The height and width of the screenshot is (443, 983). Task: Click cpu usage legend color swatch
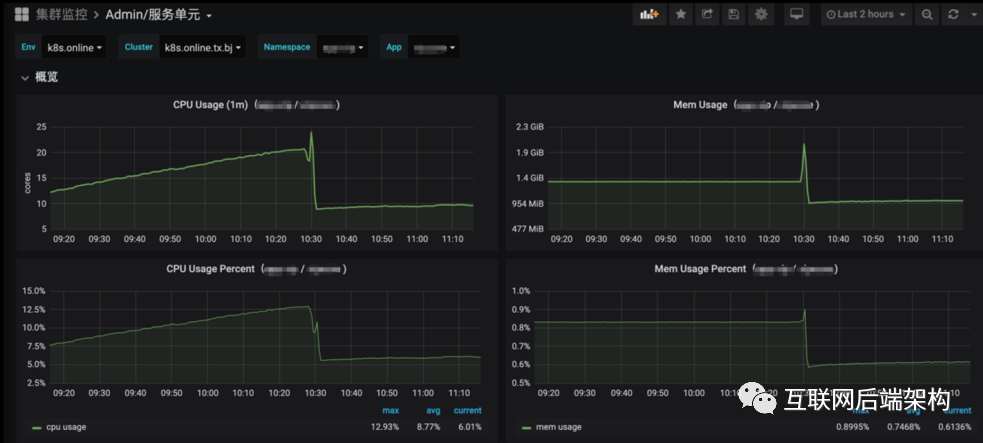pos(37,428)
